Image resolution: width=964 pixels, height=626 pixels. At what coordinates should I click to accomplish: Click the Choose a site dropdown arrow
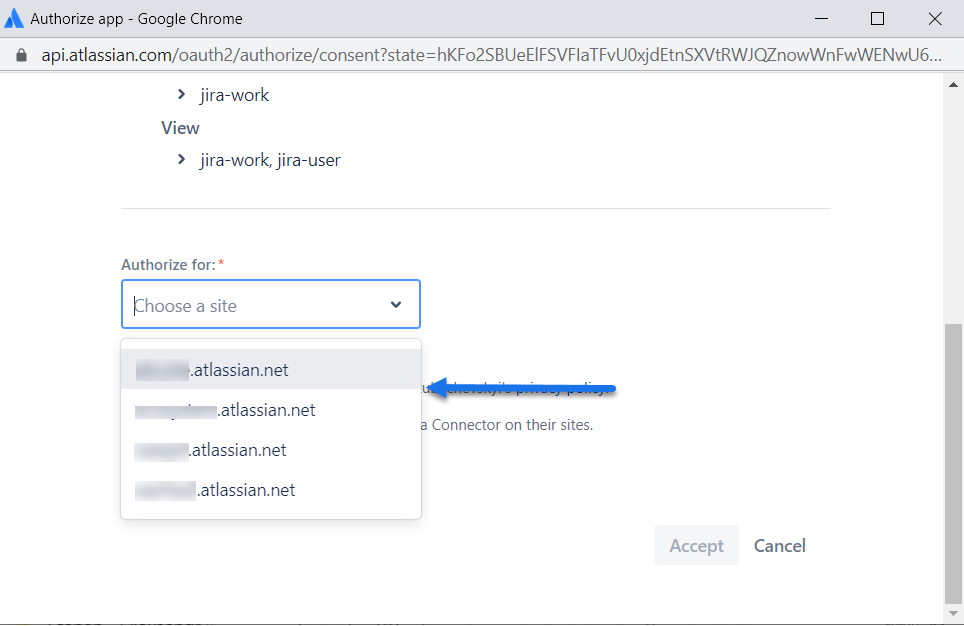[x=396, y=305]
